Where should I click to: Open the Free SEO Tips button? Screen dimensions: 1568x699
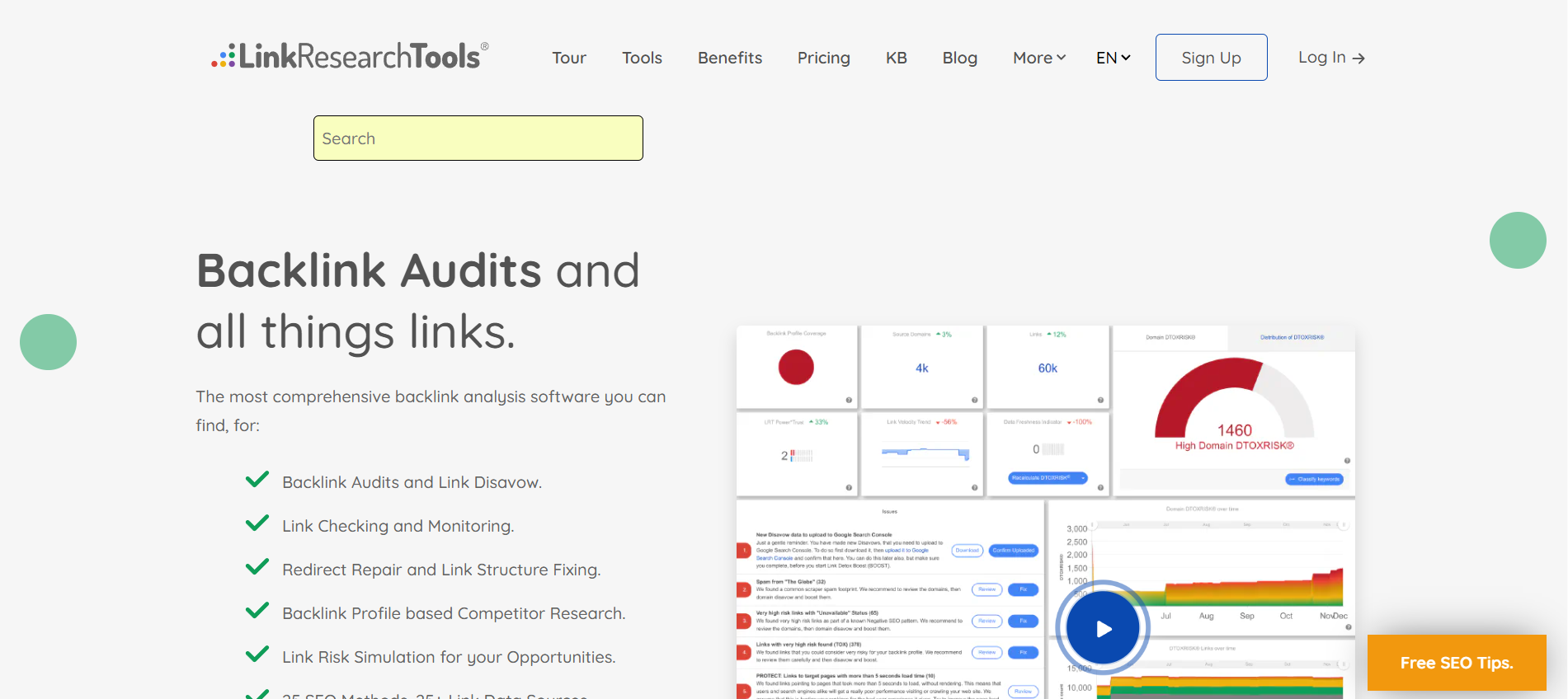point(1457,663)
